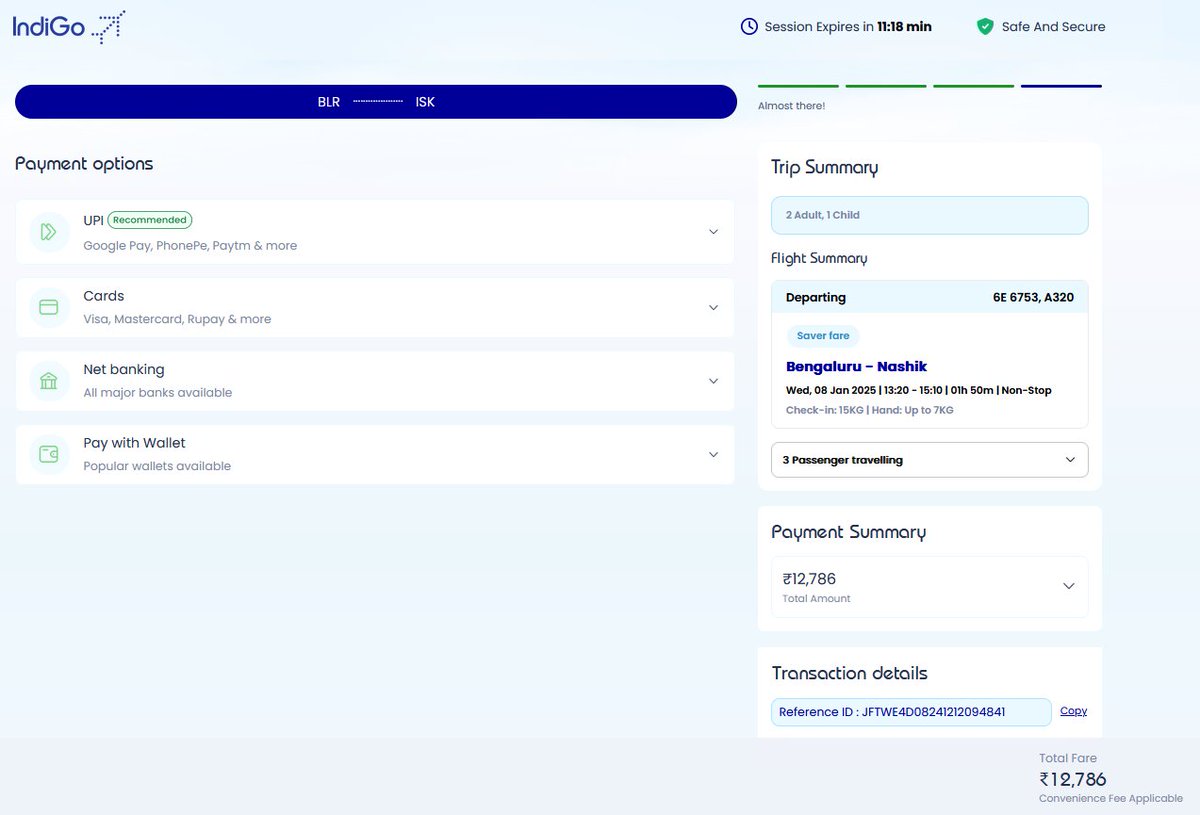Click the Google Pay, PhonePe, Paytm subtitle
Image resolution: width=1200 pixels, height=815 pixels.
[190, 246]
